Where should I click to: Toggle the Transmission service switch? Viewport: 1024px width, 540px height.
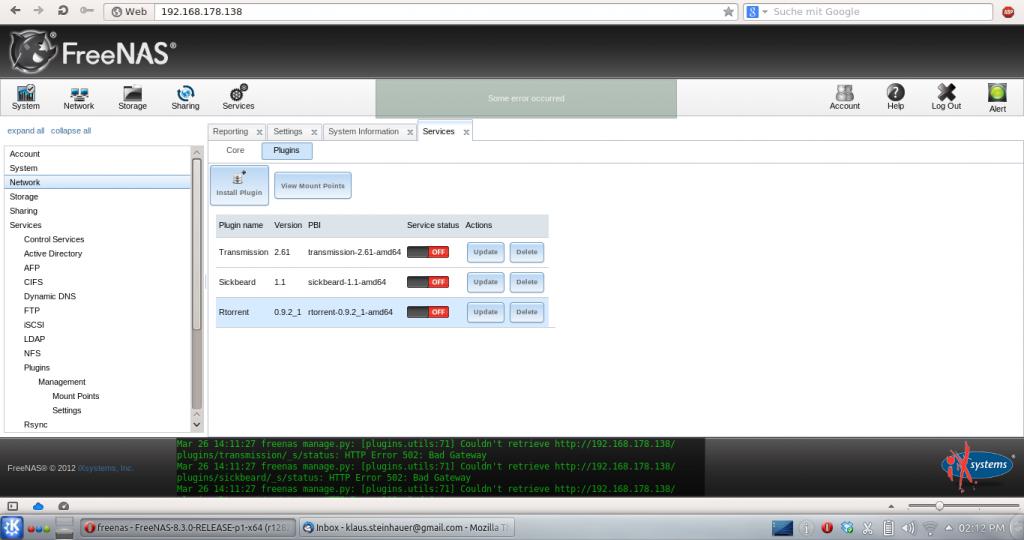[428, 252]
